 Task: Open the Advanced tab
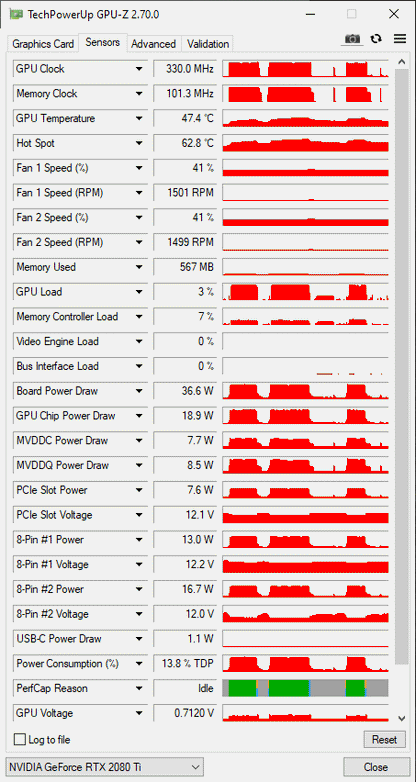coord(154,44)
